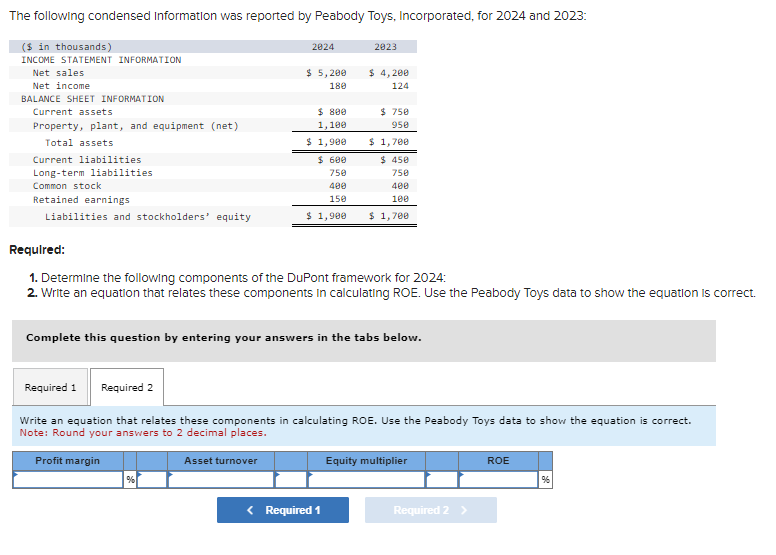Click the 2024 current assets value $ 800
This screenshot has width=776, height=555.
332,112
